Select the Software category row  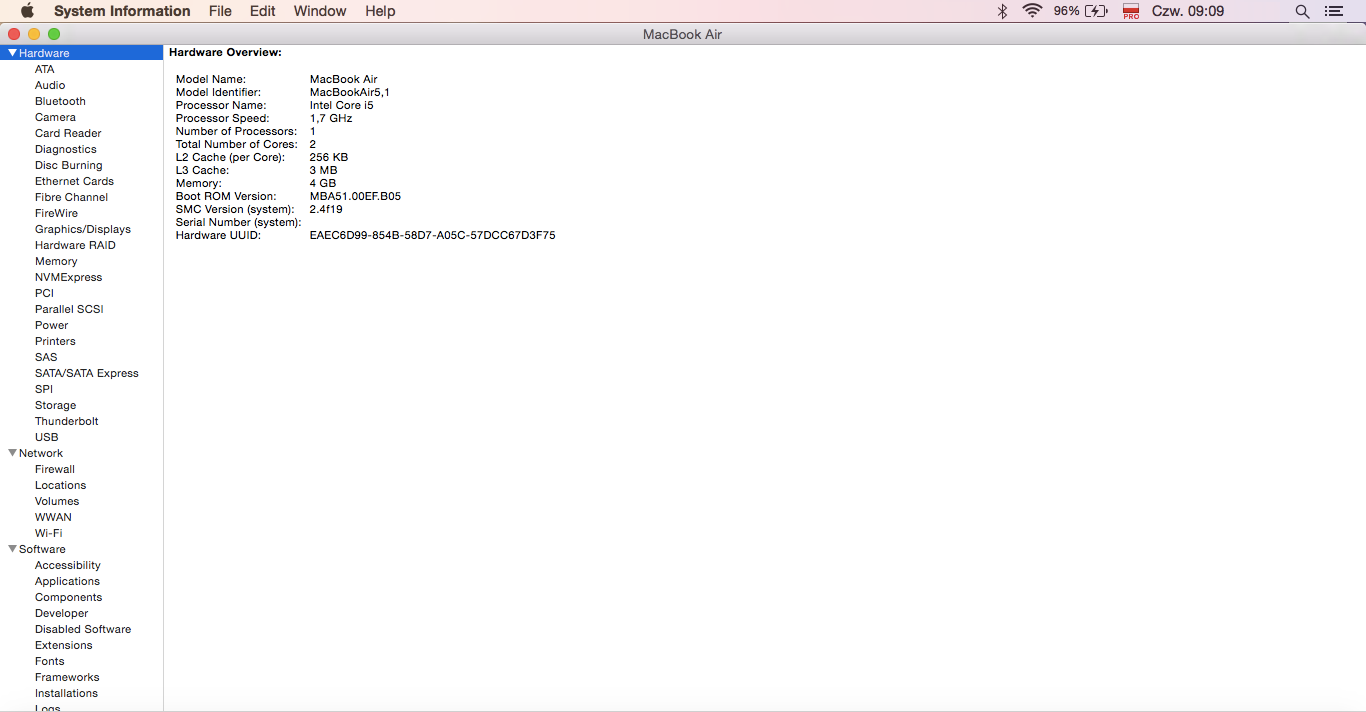[x=82, y=549]
